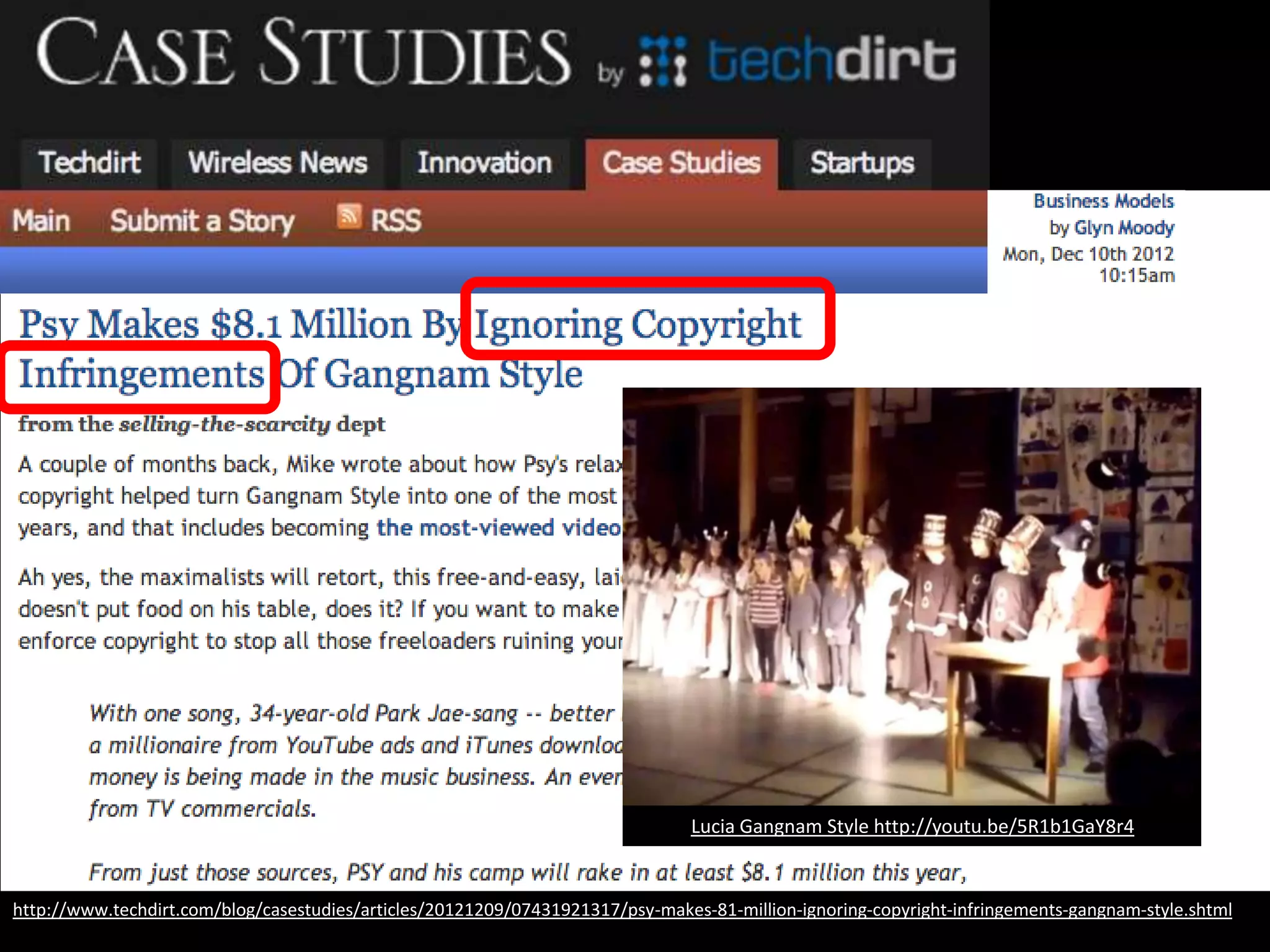Click the Case Studies header title

(303, 53)
